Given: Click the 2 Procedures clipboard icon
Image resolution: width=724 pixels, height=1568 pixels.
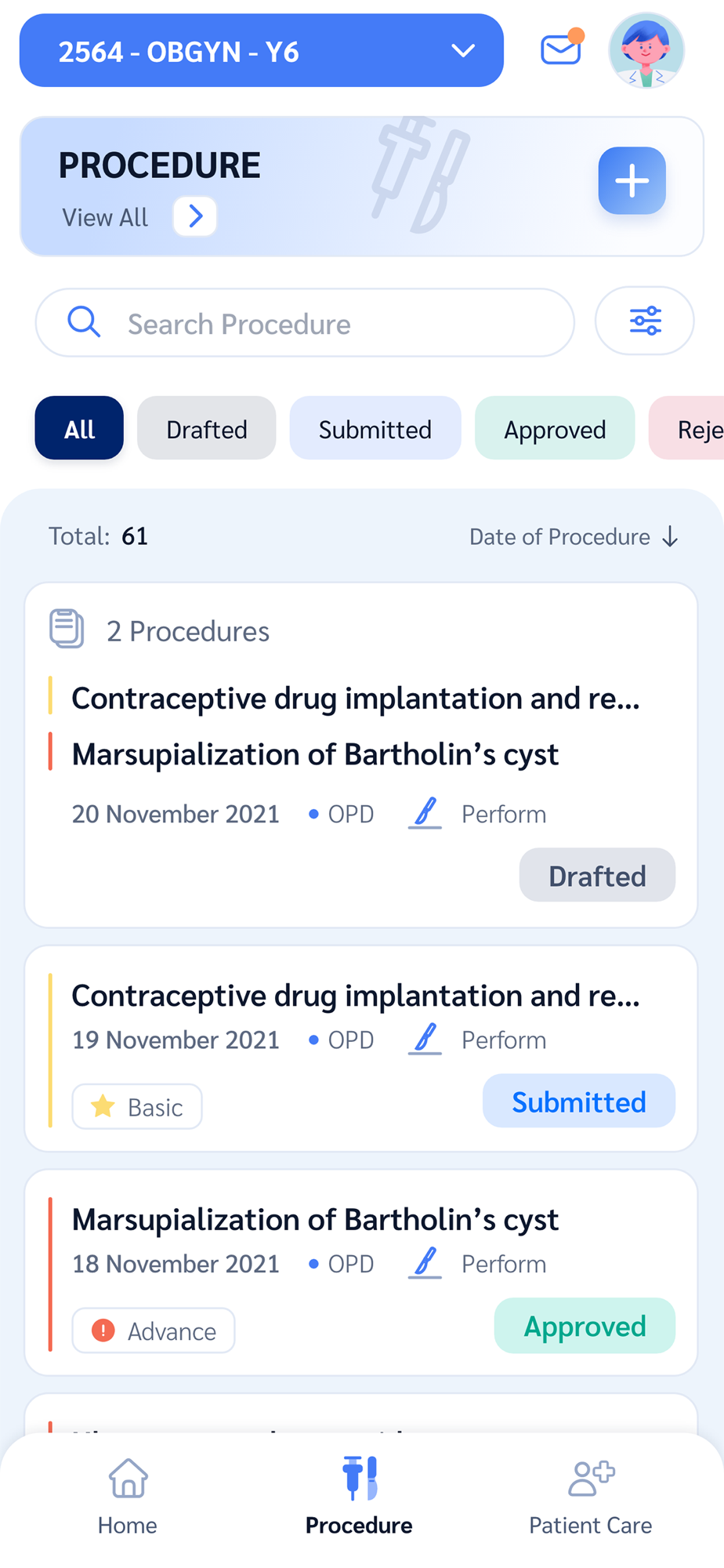Looking at the screenshot, I should click(x=67, y=629).
